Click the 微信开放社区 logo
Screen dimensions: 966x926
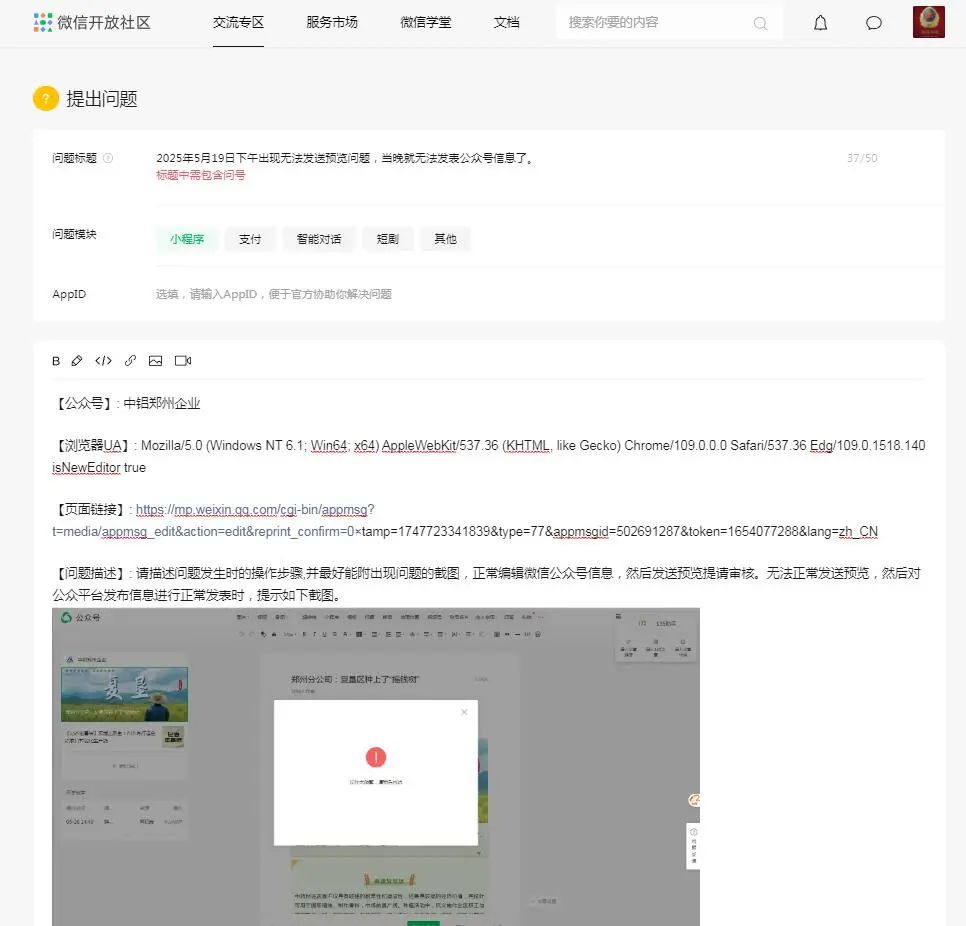coord(92,22)
